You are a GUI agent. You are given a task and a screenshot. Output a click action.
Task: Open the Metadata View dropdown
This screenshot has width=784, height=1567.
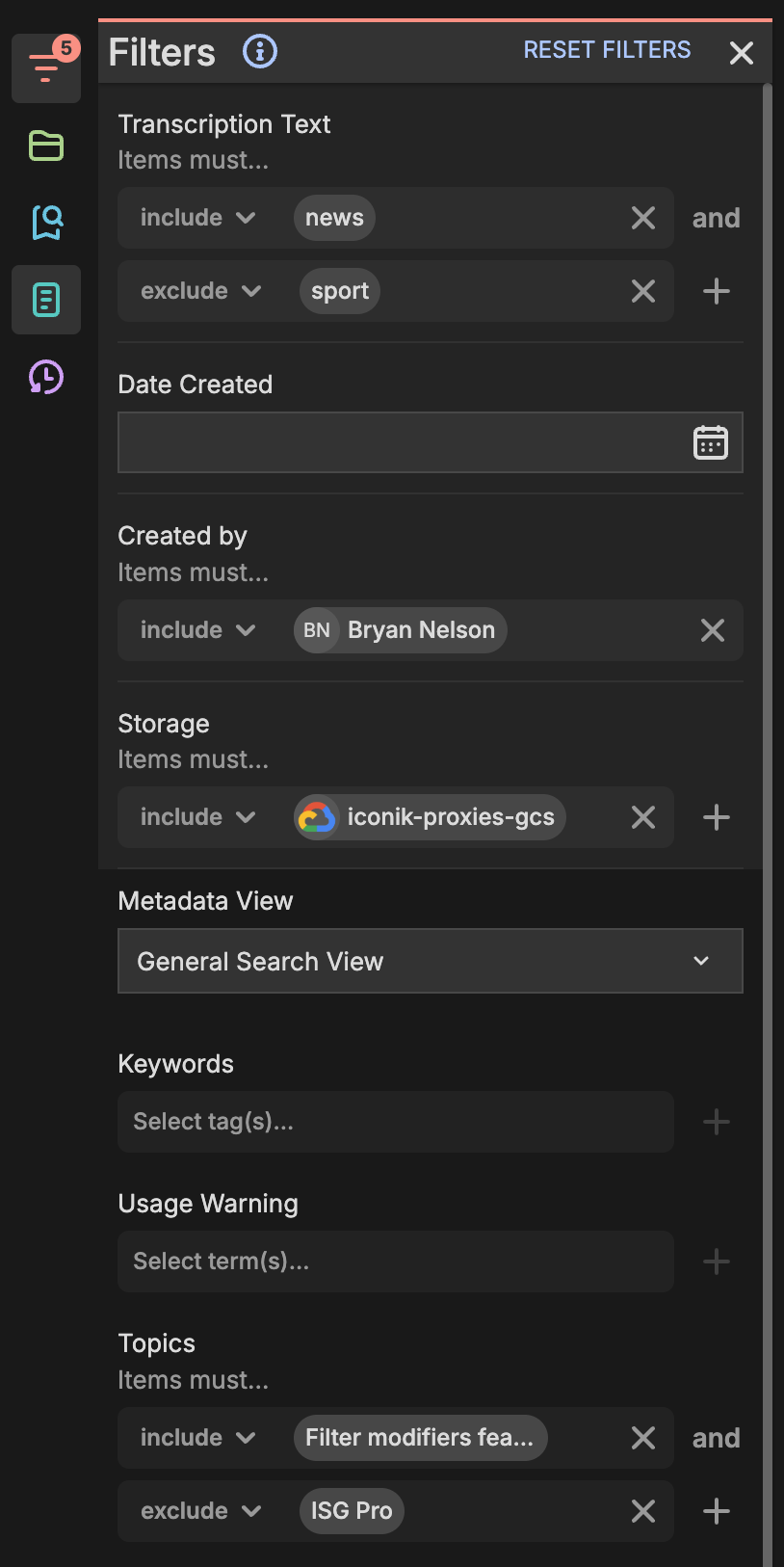pyautogui.click(x=431, y=961)
